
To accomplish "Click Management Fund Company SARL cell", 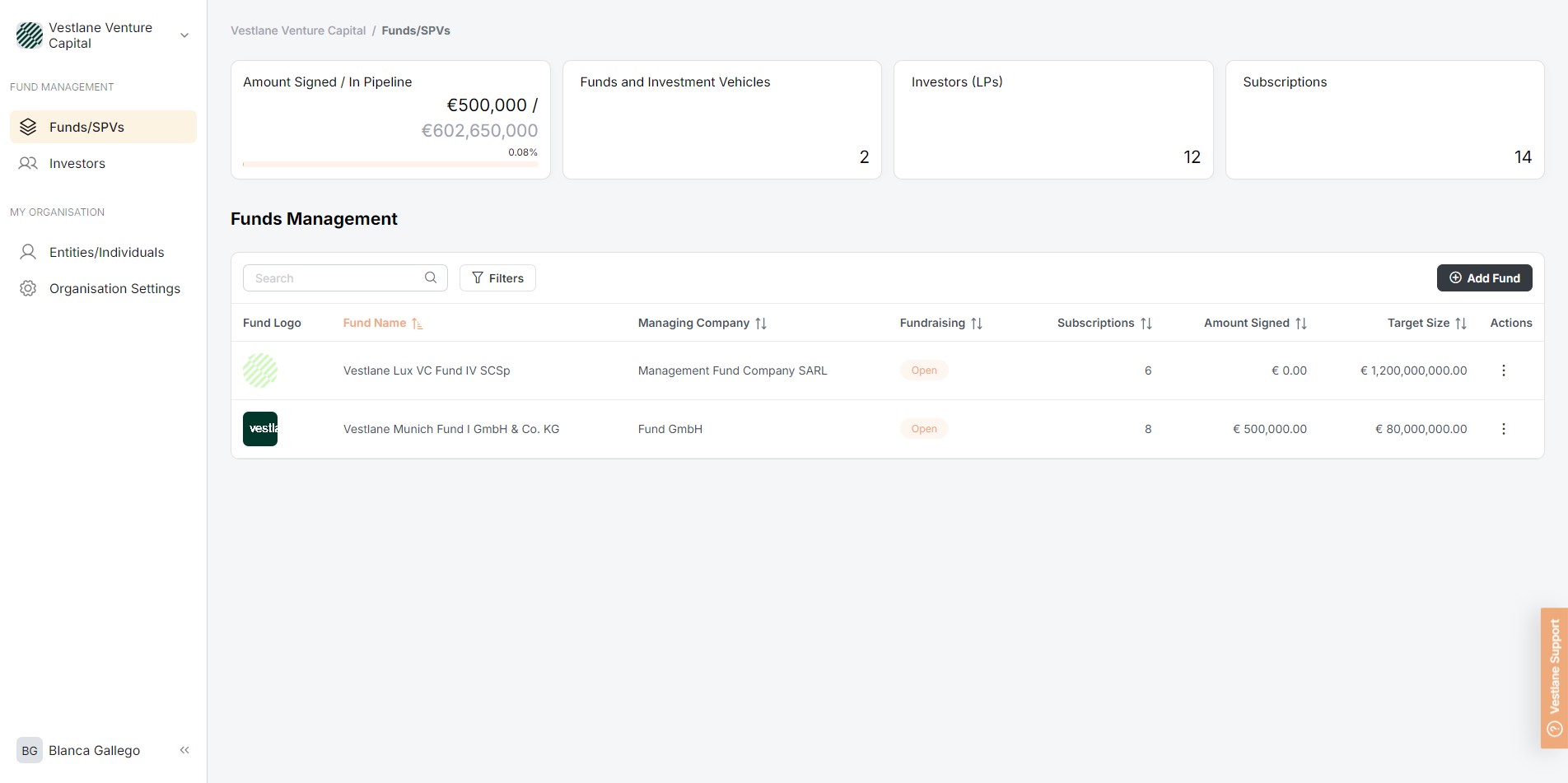I will [x=733, y=371].
